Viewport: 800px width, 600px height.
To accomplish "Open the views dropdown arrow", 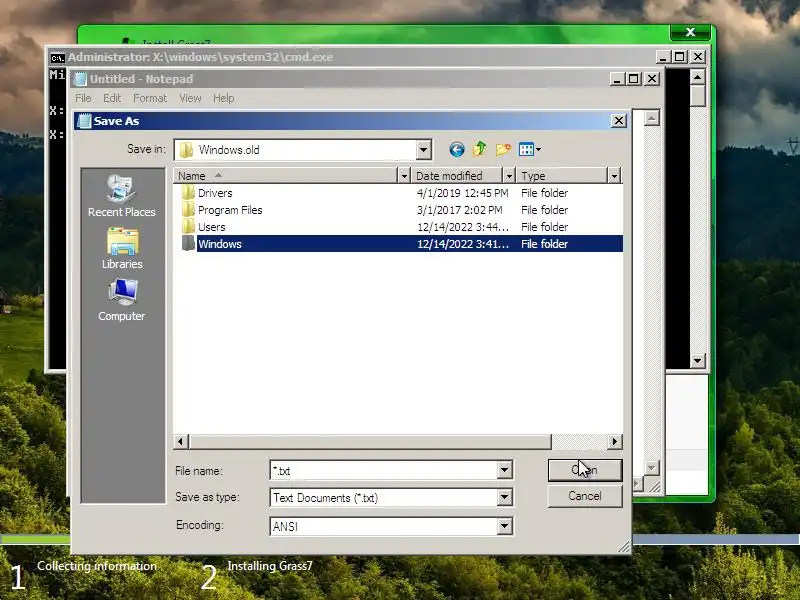I will pyautogui.click(x=538, y=149).
